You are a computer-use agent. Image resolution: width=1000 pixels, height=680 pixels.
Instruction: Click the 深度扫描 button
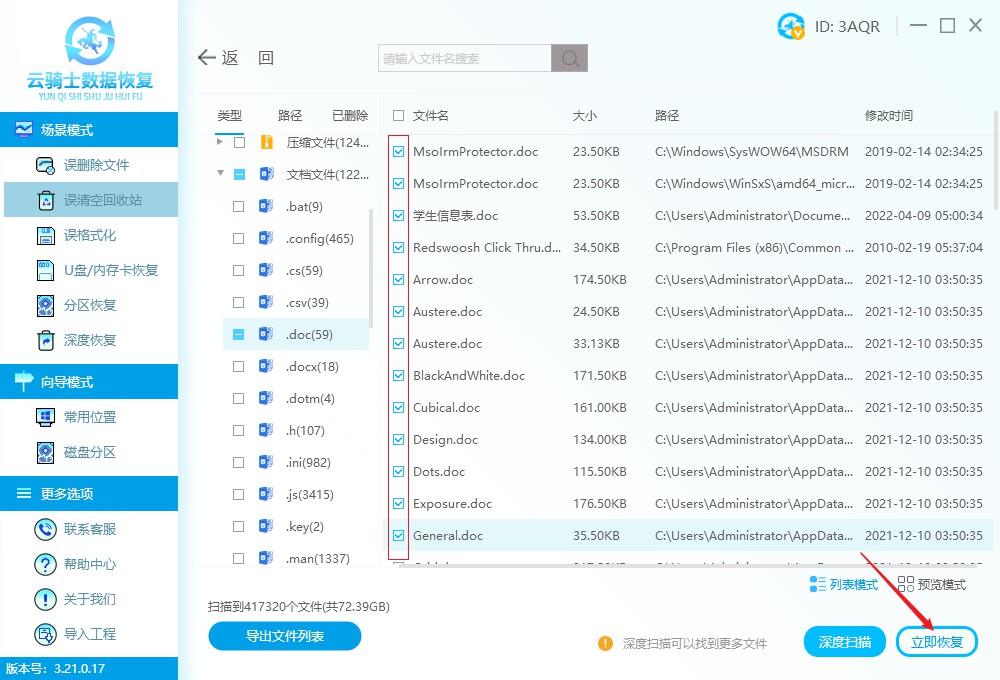(x=844, y=642)
